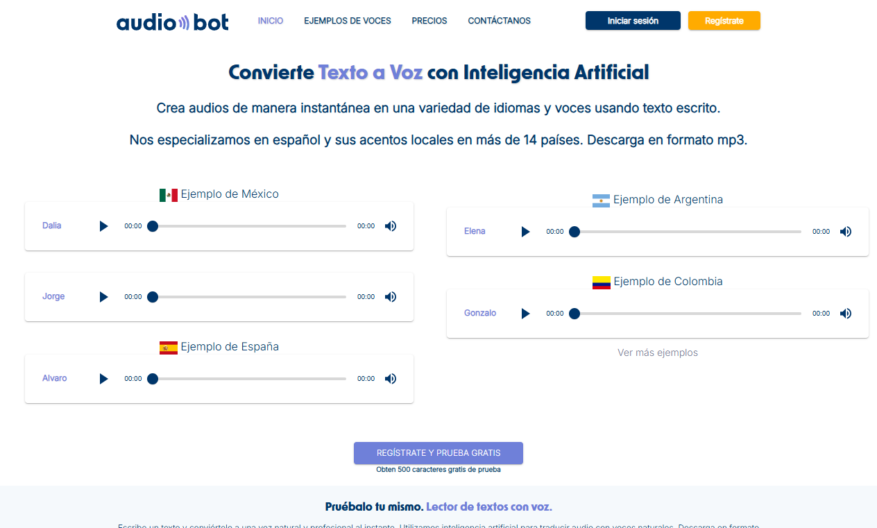
Task: Click the orange Regístrate button
Action: [x=724, y=21]
